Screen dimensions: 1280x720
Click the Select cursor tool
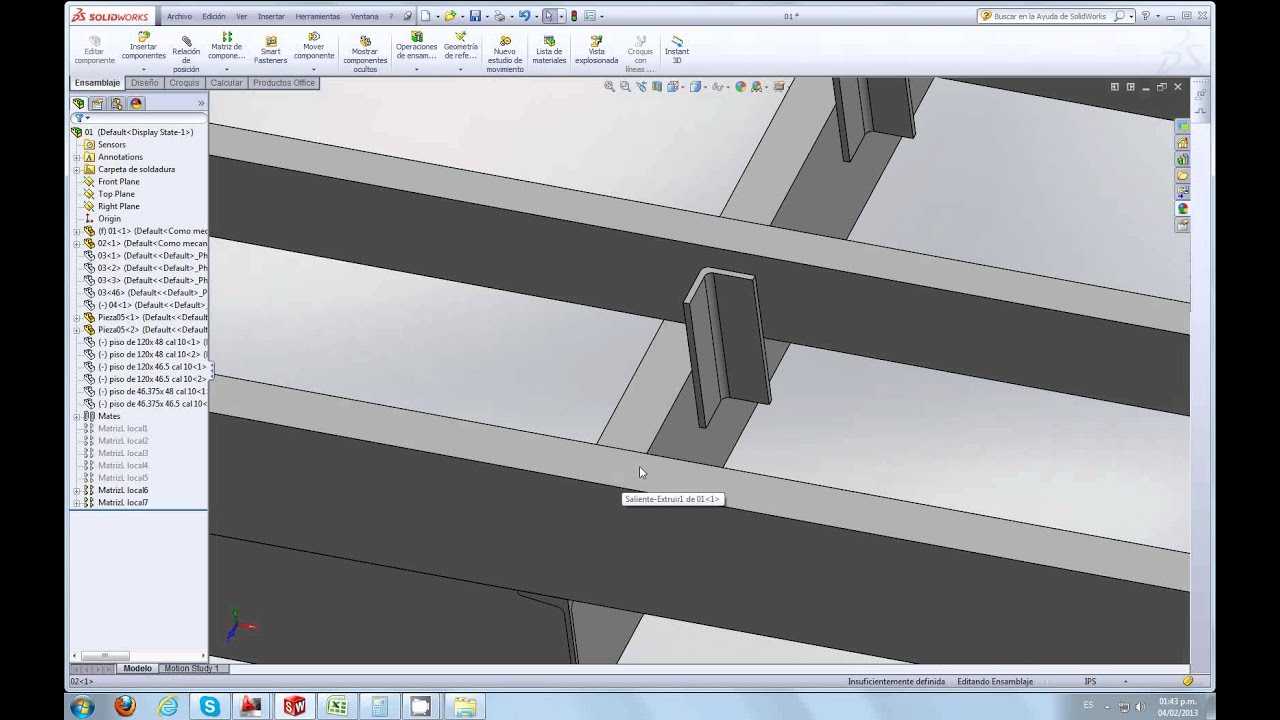548,16
